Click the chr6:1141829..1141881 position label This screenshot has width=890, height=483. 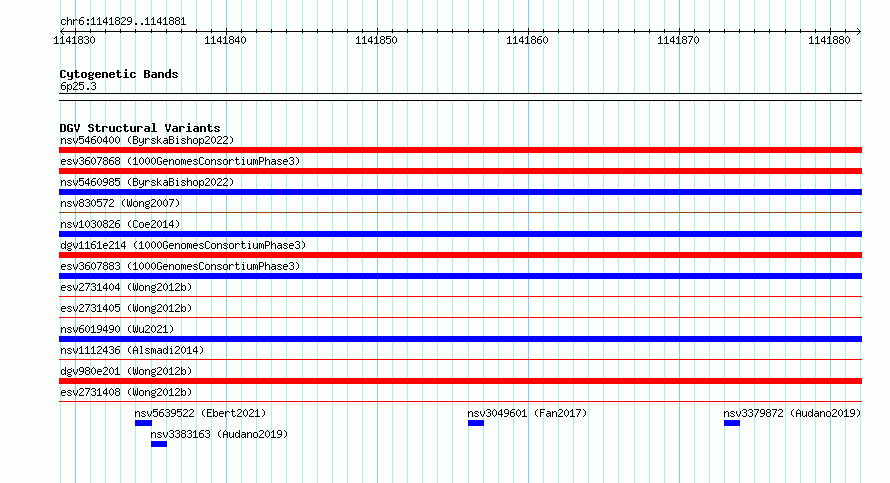123,22
